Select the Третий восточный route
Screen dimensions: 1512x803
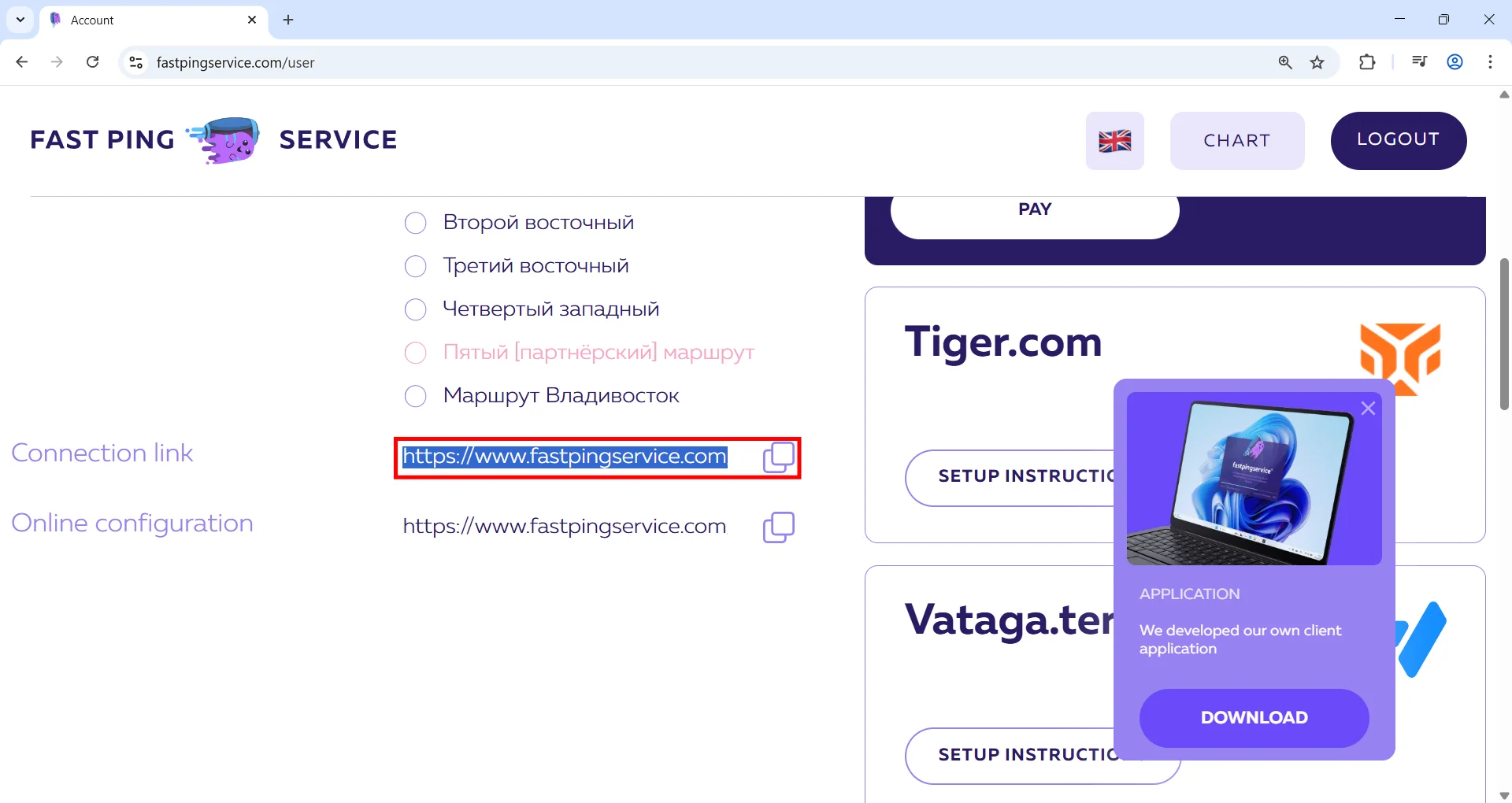416,266
